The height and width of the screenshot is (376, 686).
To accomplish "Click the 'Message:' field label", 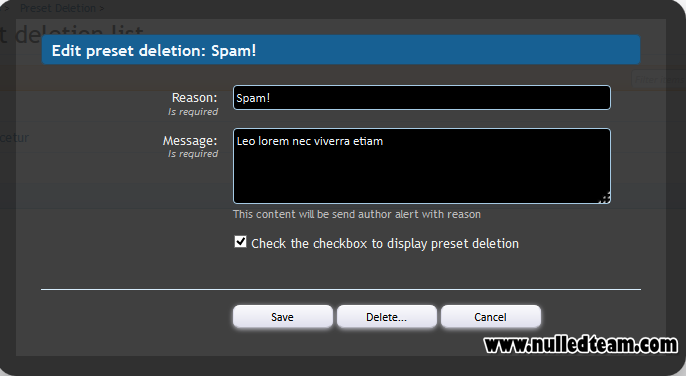I will (190, 140).
